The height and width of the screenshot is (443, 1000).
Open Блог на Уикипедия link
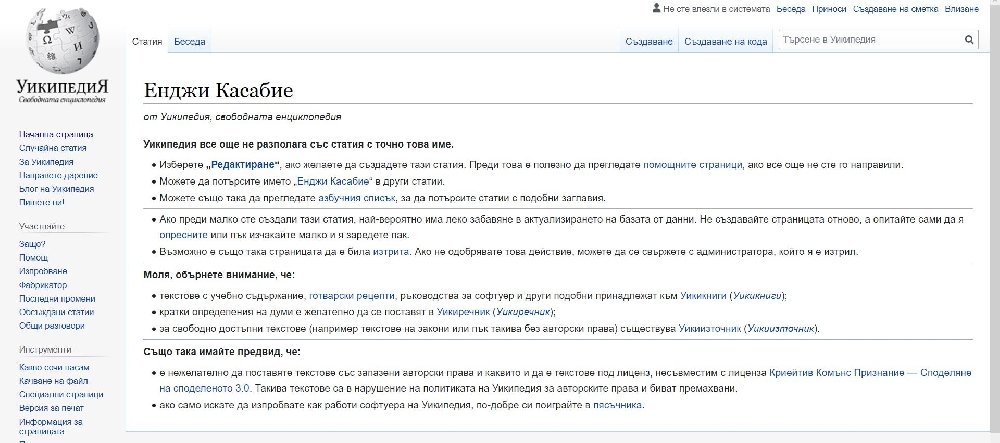tap(57, 189)
